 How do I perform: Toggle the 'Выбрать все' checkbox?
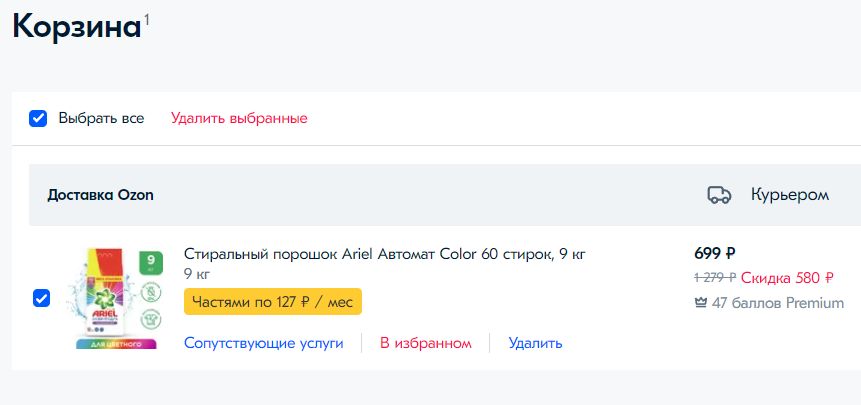click(x=38, y=119)
